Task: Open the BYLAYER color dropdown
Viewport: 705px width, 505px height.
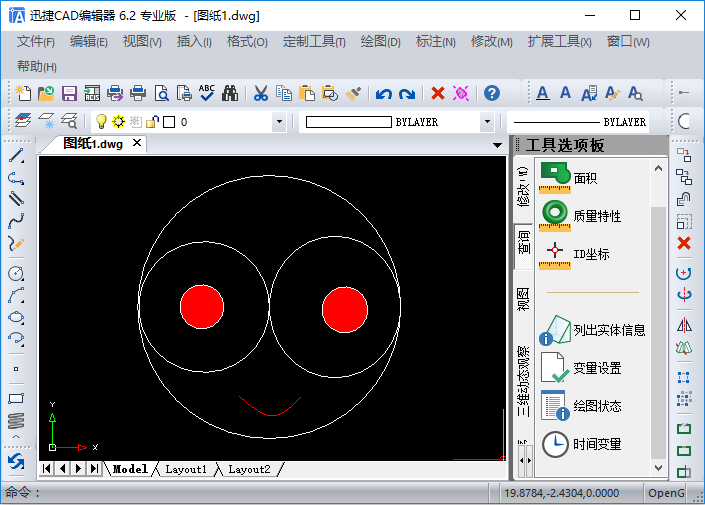Action: [x=487, y=121]
